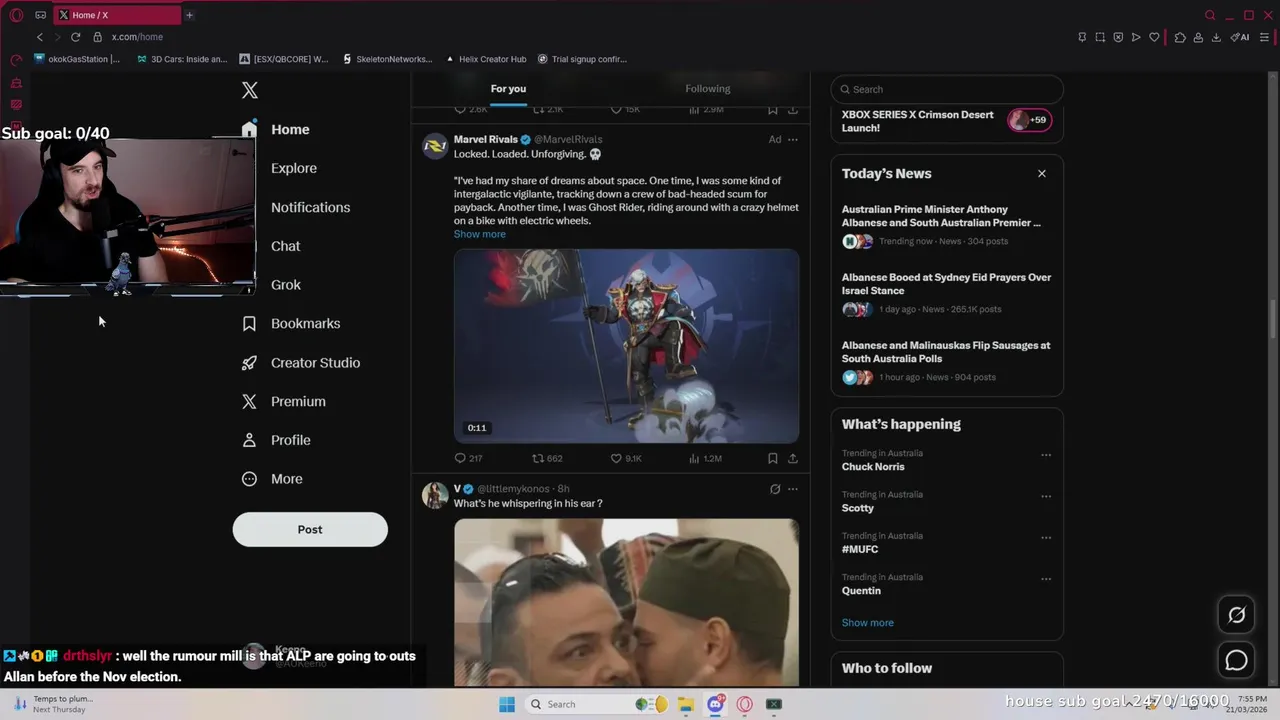This screenshot has height=720, width=1280.
Task: Go to Home in the sidebar
Action: point(290,129)
